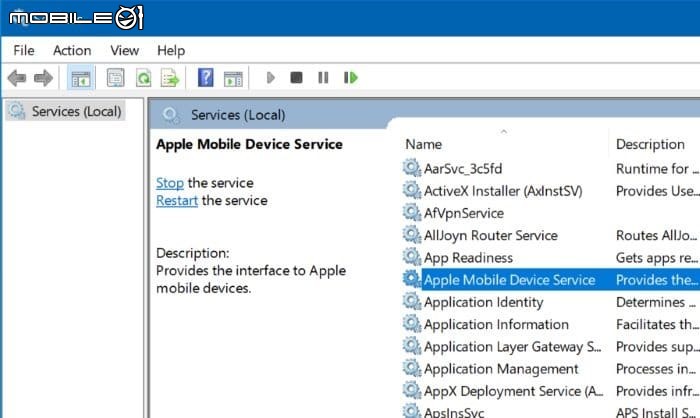
Task: Click 'Provides Use...' description of ActiveX Installer
Action: tap(657, 191)
